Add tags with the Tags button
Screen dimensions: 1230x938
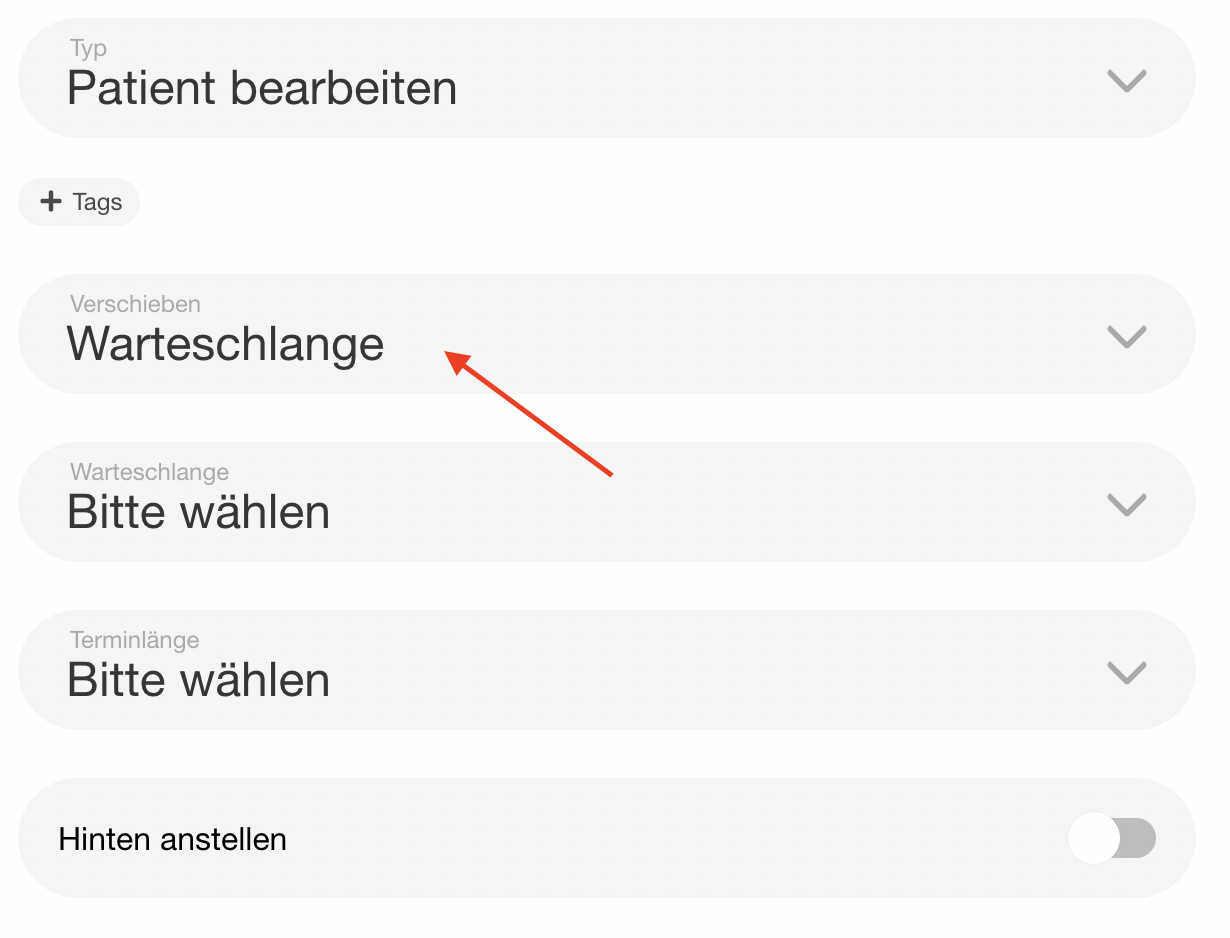click(80, 202)
